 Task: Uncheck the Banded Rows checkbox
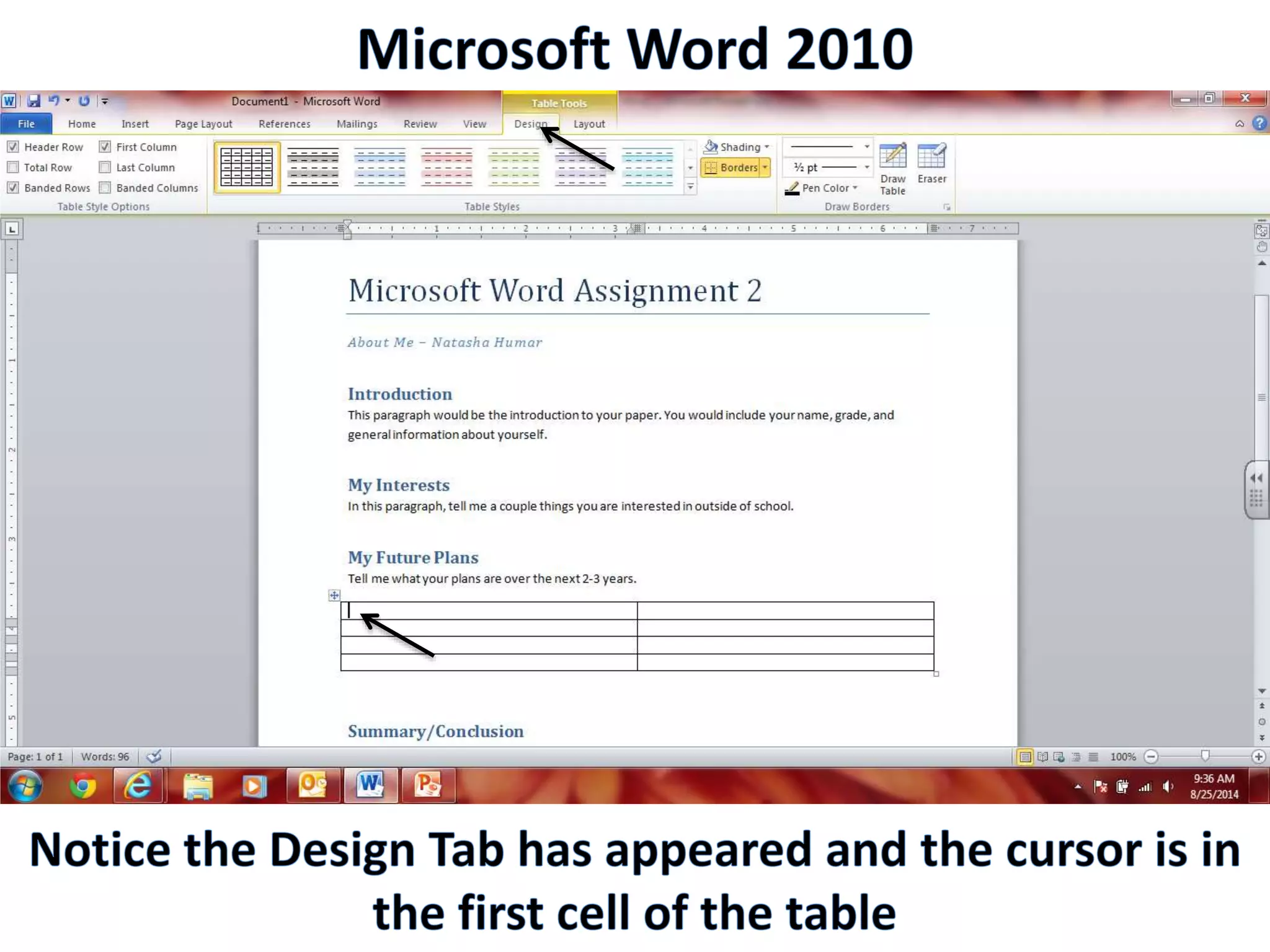pos(12,188)
